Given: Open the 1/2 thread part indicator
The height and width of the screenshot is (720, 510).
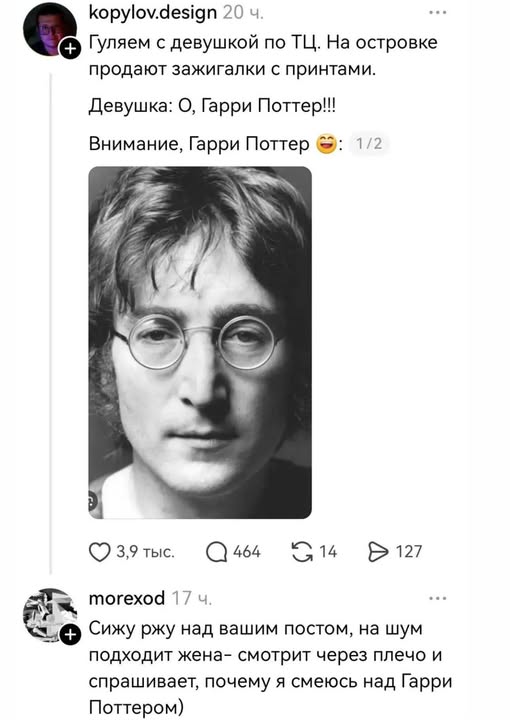Looking at the screenshot, I should [370, 144].
